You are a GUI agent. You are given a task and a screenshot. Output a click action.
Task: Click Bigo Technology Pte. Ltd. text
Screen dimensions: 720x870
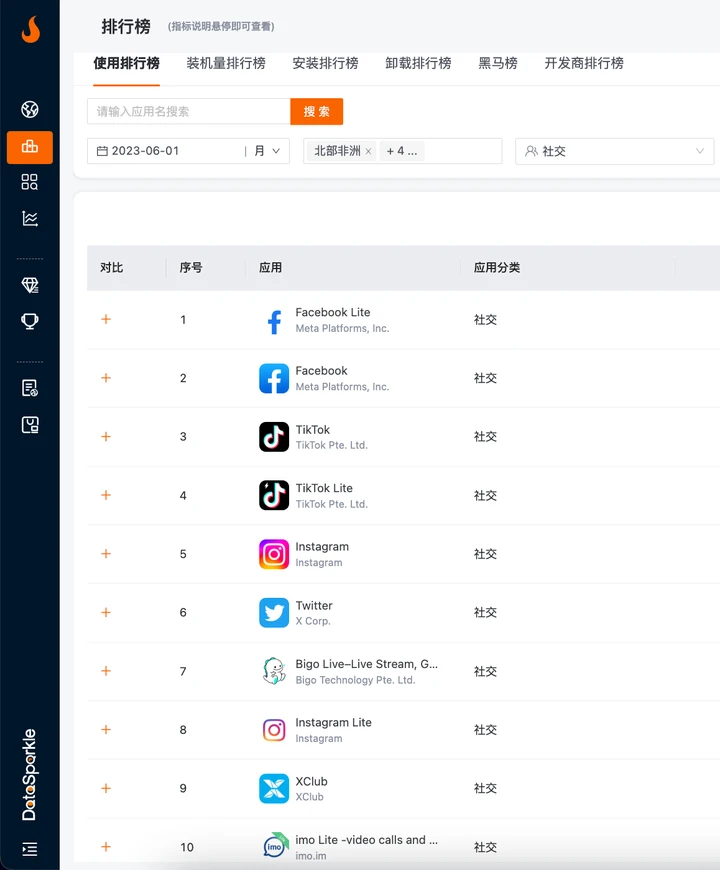(356, 680)
